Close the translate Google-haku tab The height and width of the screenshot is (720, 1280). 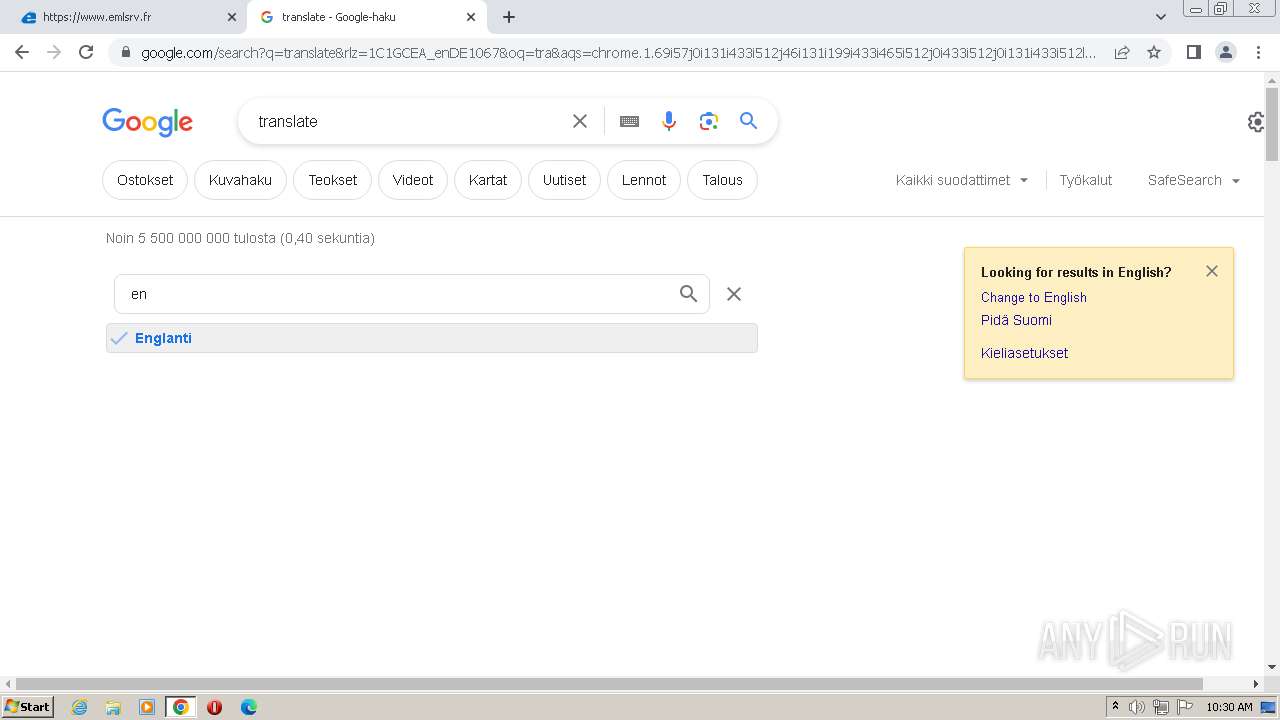coord(471,17)
